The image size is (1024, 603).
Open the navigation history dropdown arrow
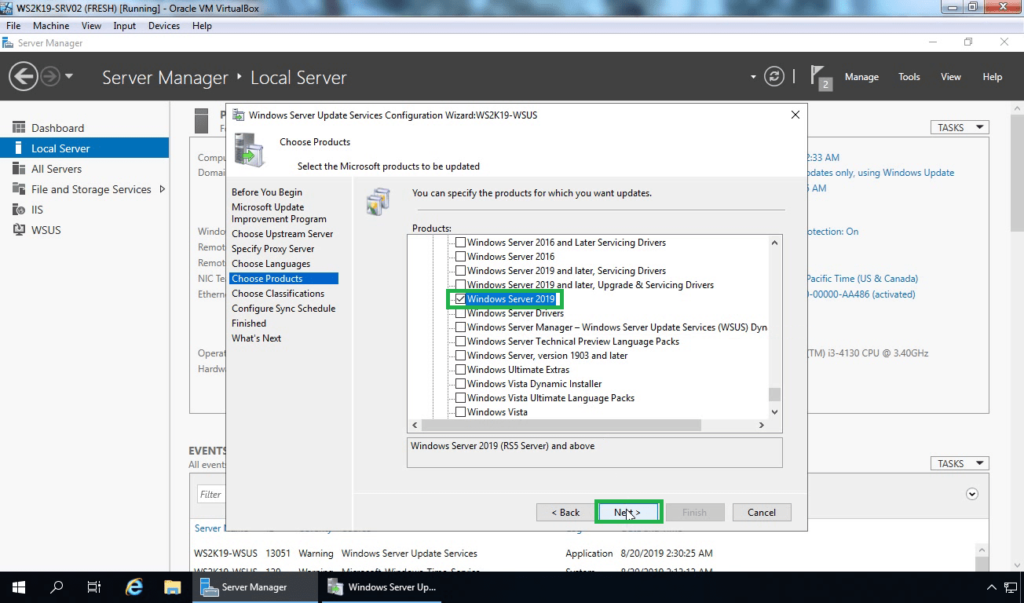tap(69, 76)
